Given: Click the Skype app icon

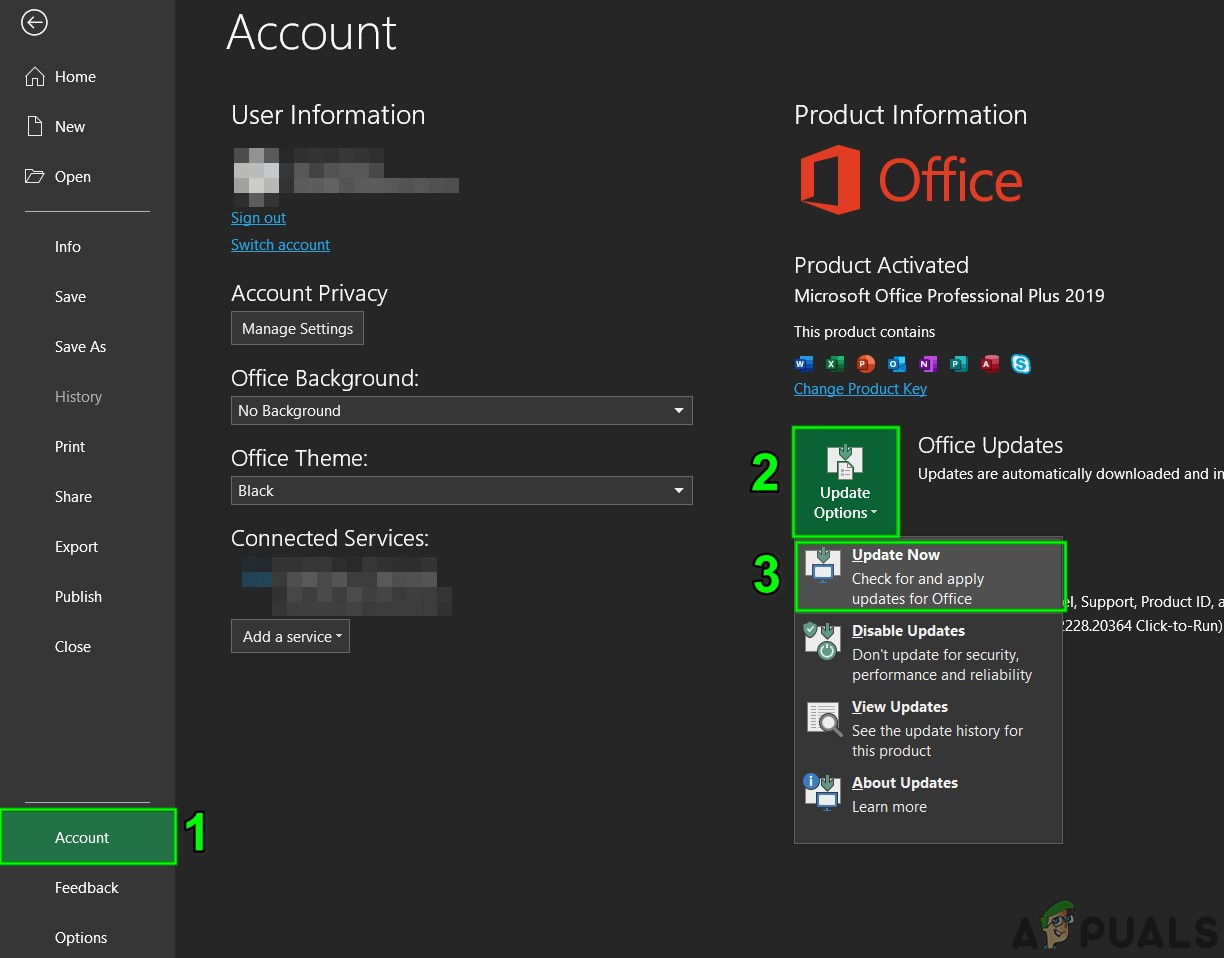Looking at the screenshot, I should click(1021, 364).
